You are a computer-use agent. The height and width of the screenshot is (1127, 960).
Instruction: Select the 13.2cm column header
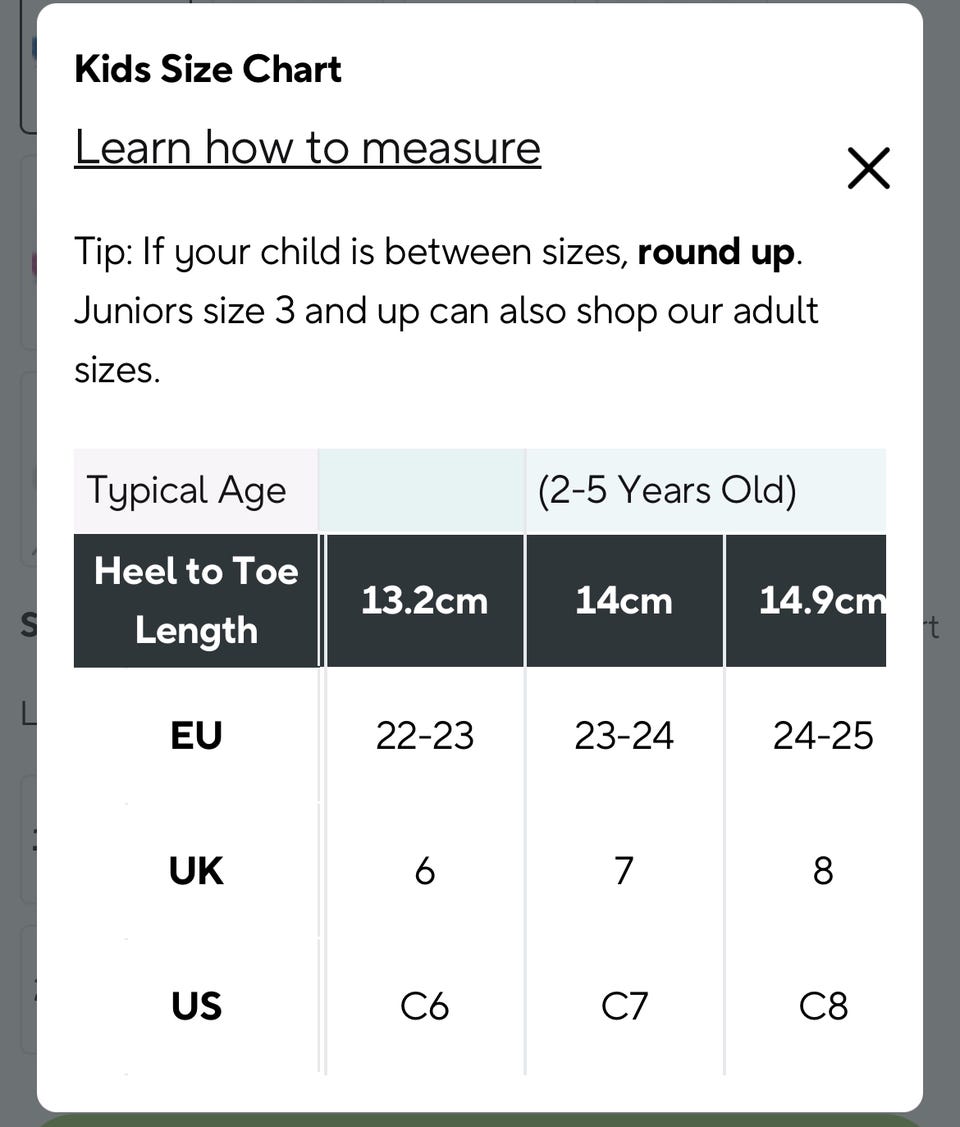pyautogui.click(x=424, y=600)
